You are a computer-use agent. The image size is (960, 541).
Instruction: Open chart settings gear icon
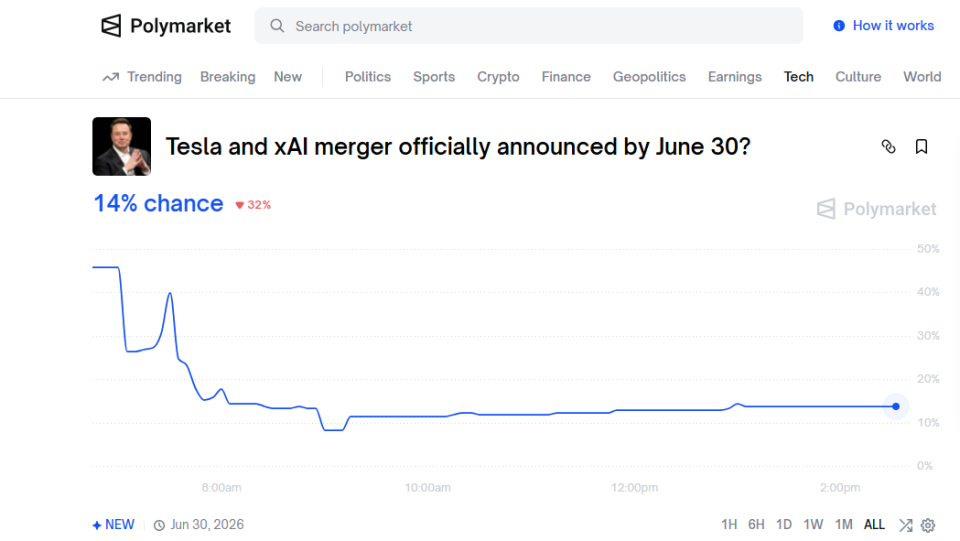(x=928, y=525)
